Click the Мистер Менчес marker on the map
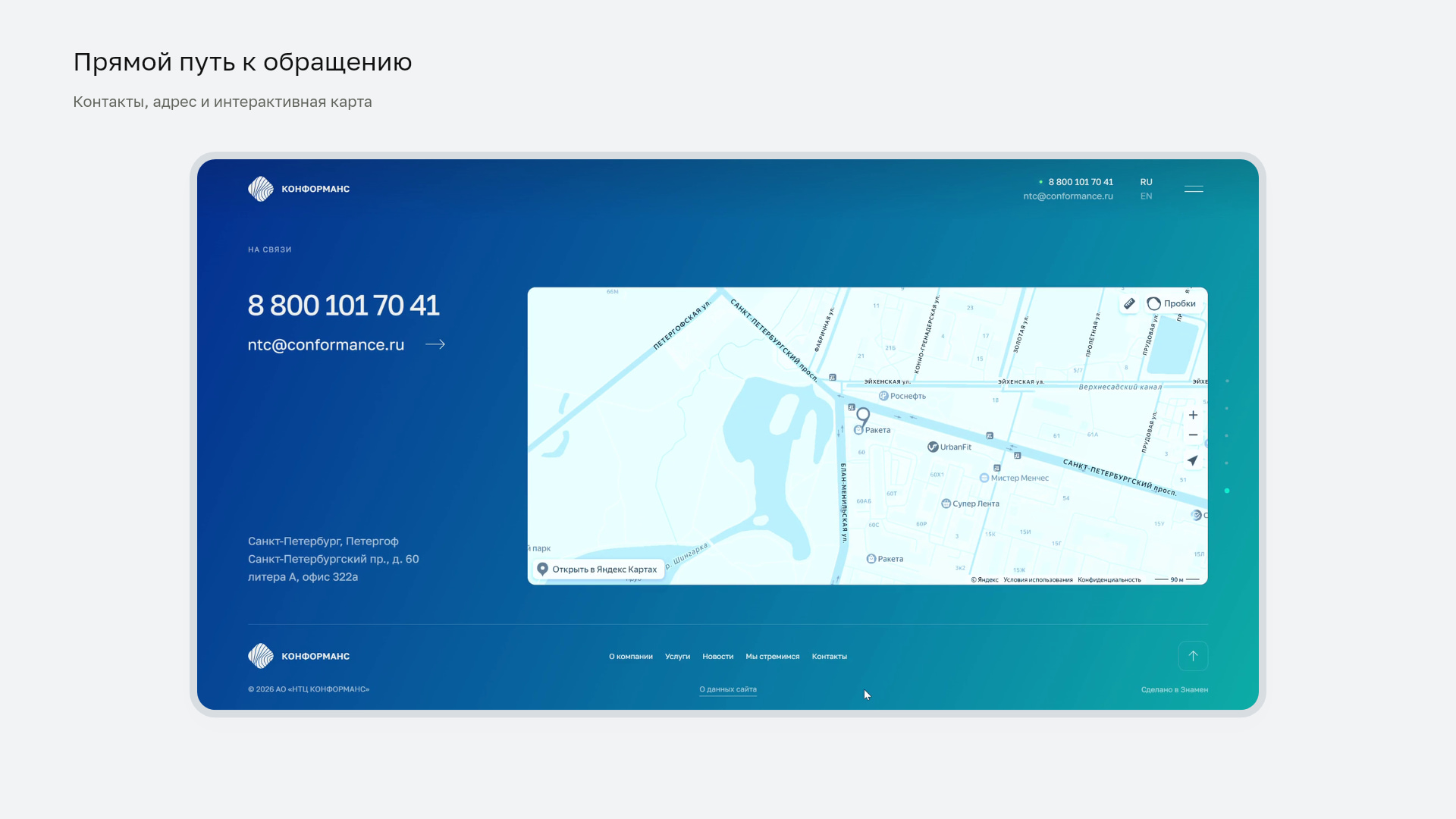 click(x=1014, y=479)
